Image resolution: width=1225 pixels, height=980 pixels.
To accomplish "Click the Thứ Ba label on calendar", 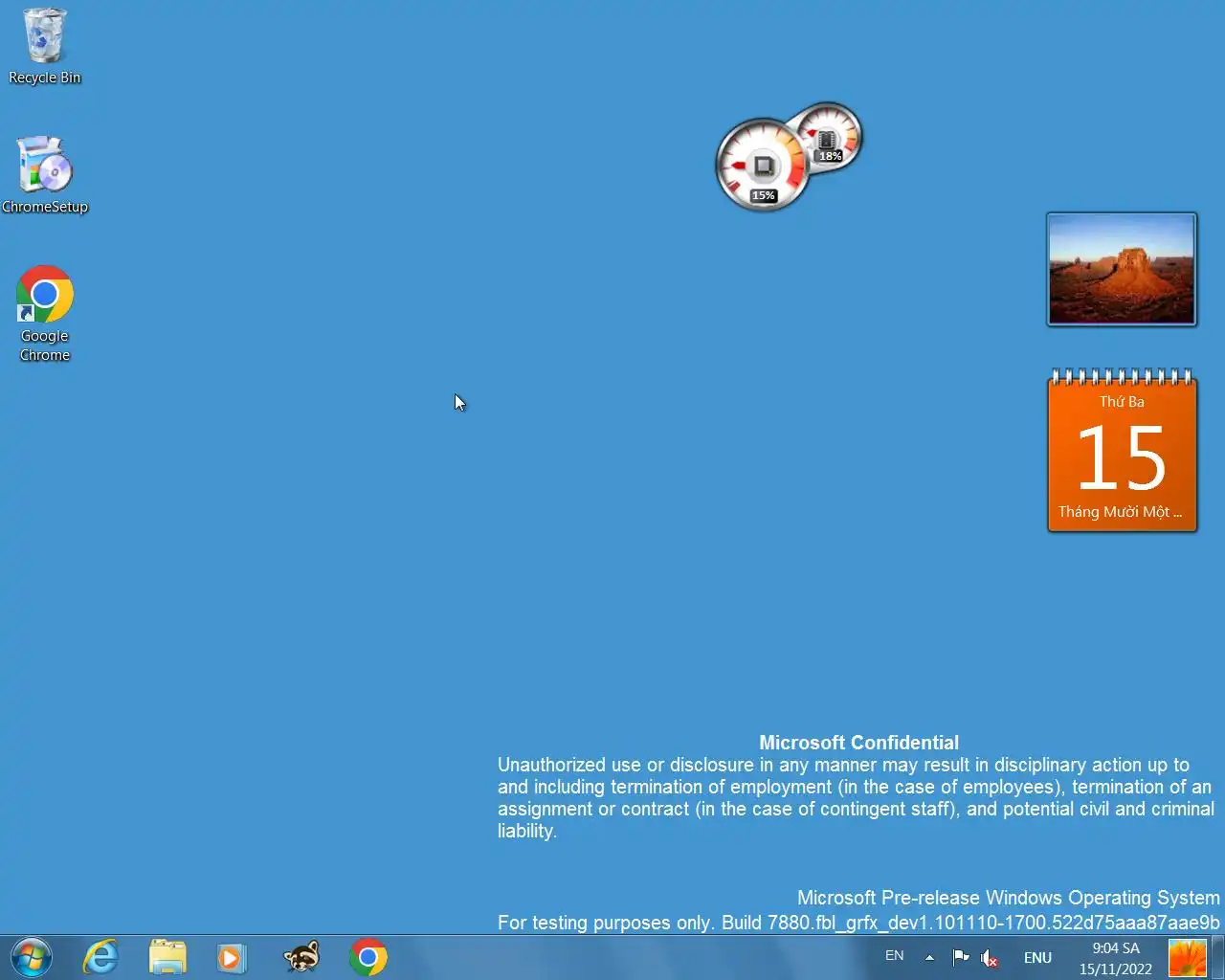I will tap(1122, 401).
